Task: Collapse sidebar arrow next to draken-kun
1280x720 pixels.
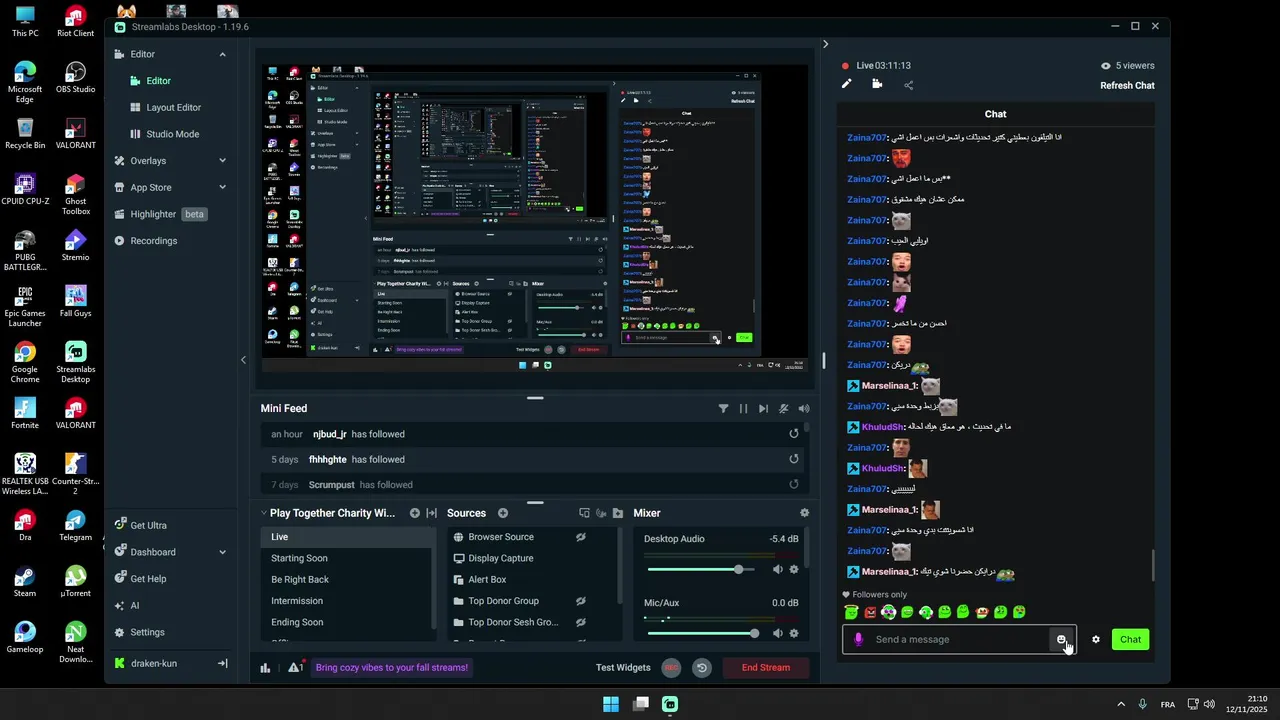Action: tap(222, 663)
